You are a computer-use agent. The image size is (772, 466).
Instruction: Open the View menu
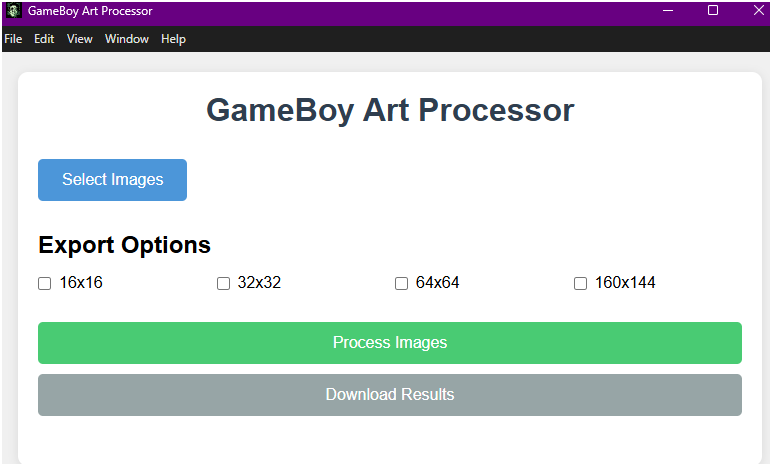[80, 39]
